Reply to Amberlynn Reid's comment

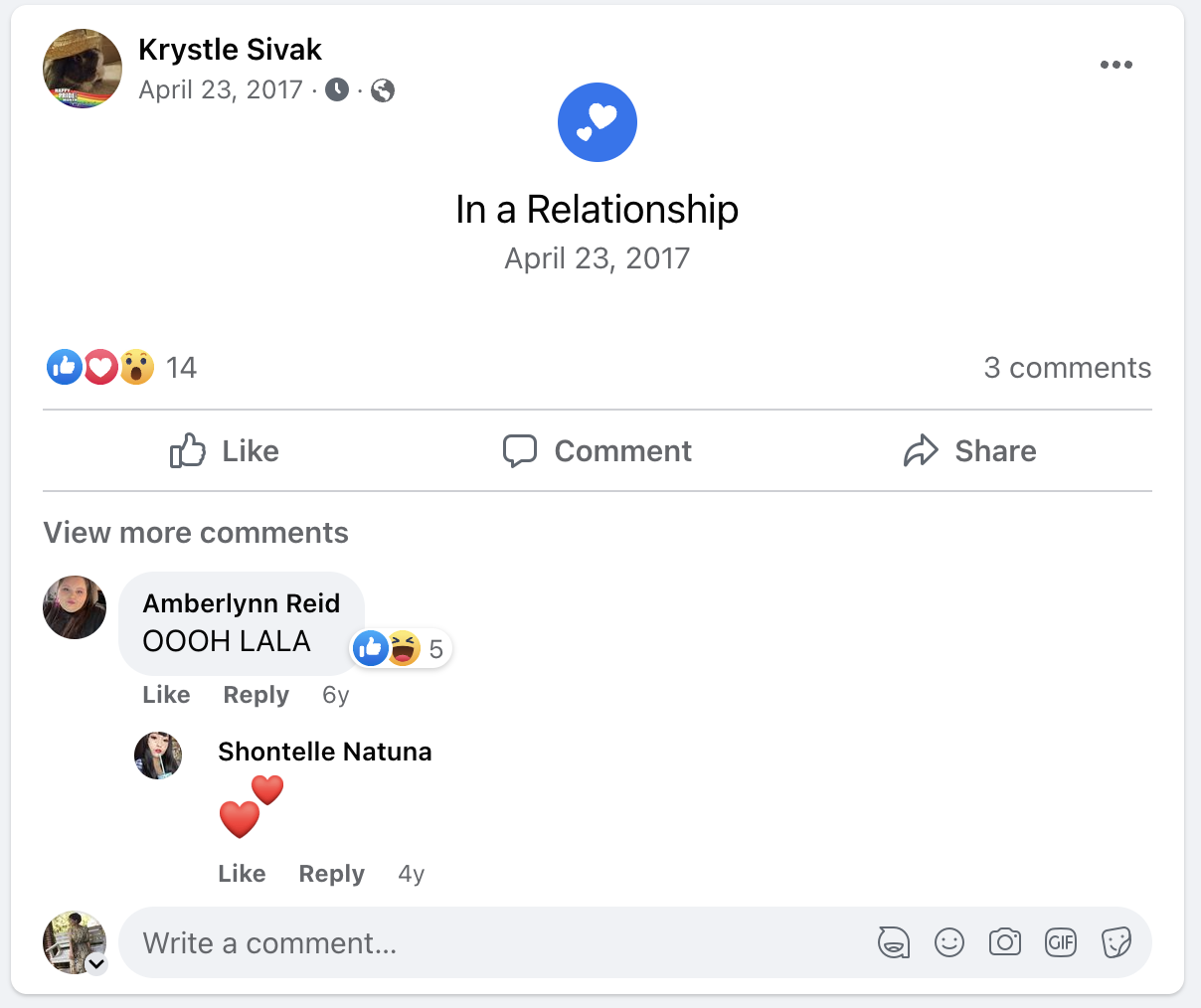256,695
